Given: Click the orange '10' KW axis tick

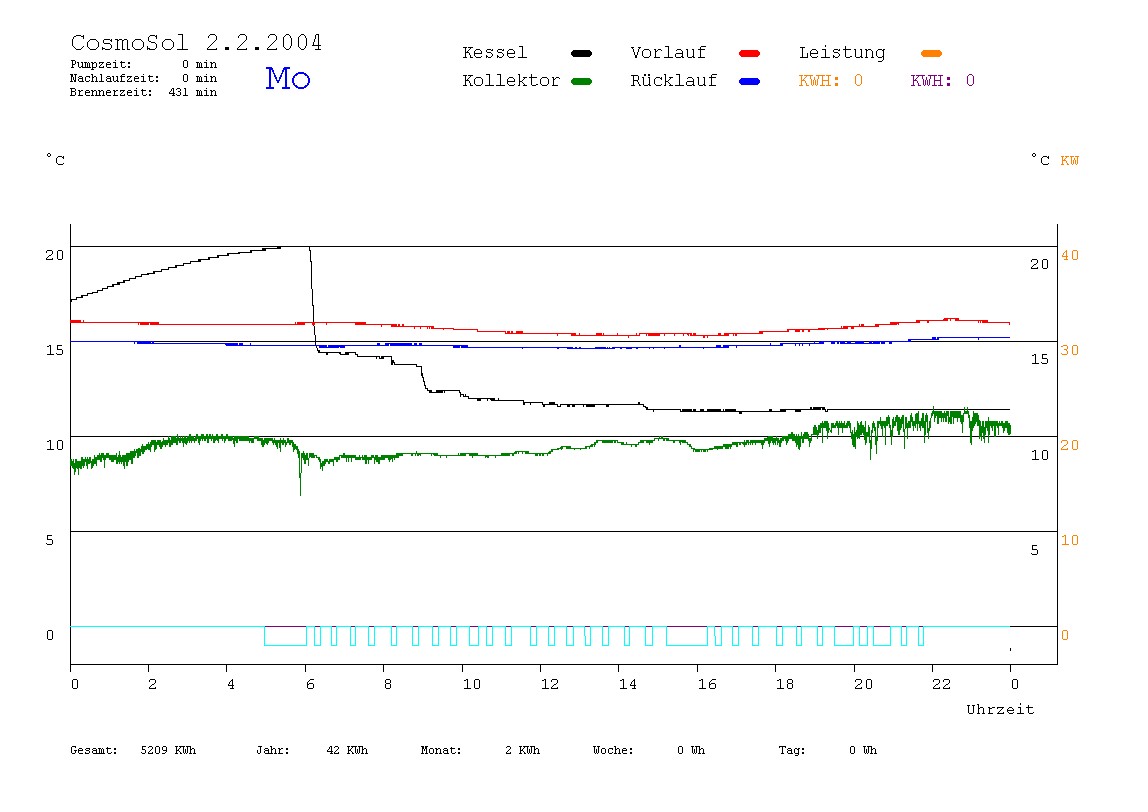Looking at the screenshot, I should pyautogui.click(x=1070, y=540).
